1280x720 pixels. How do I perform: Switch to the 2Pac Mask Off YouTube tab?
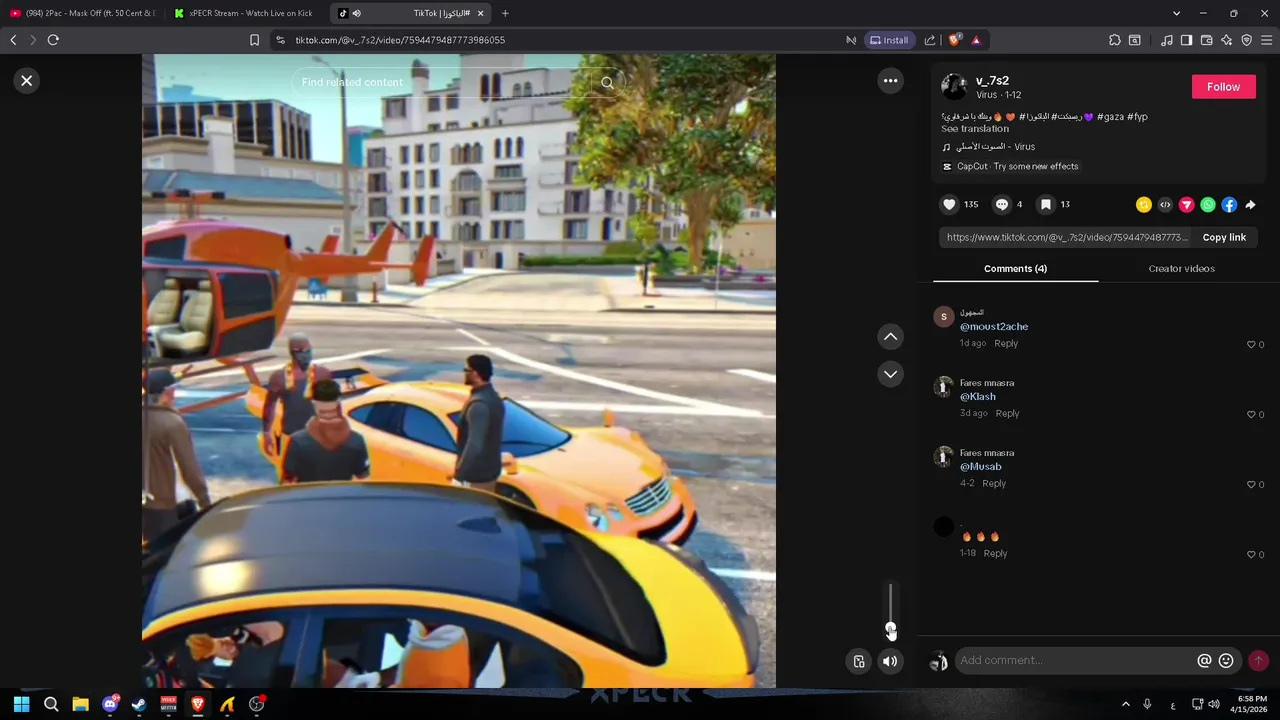(83, 13)
